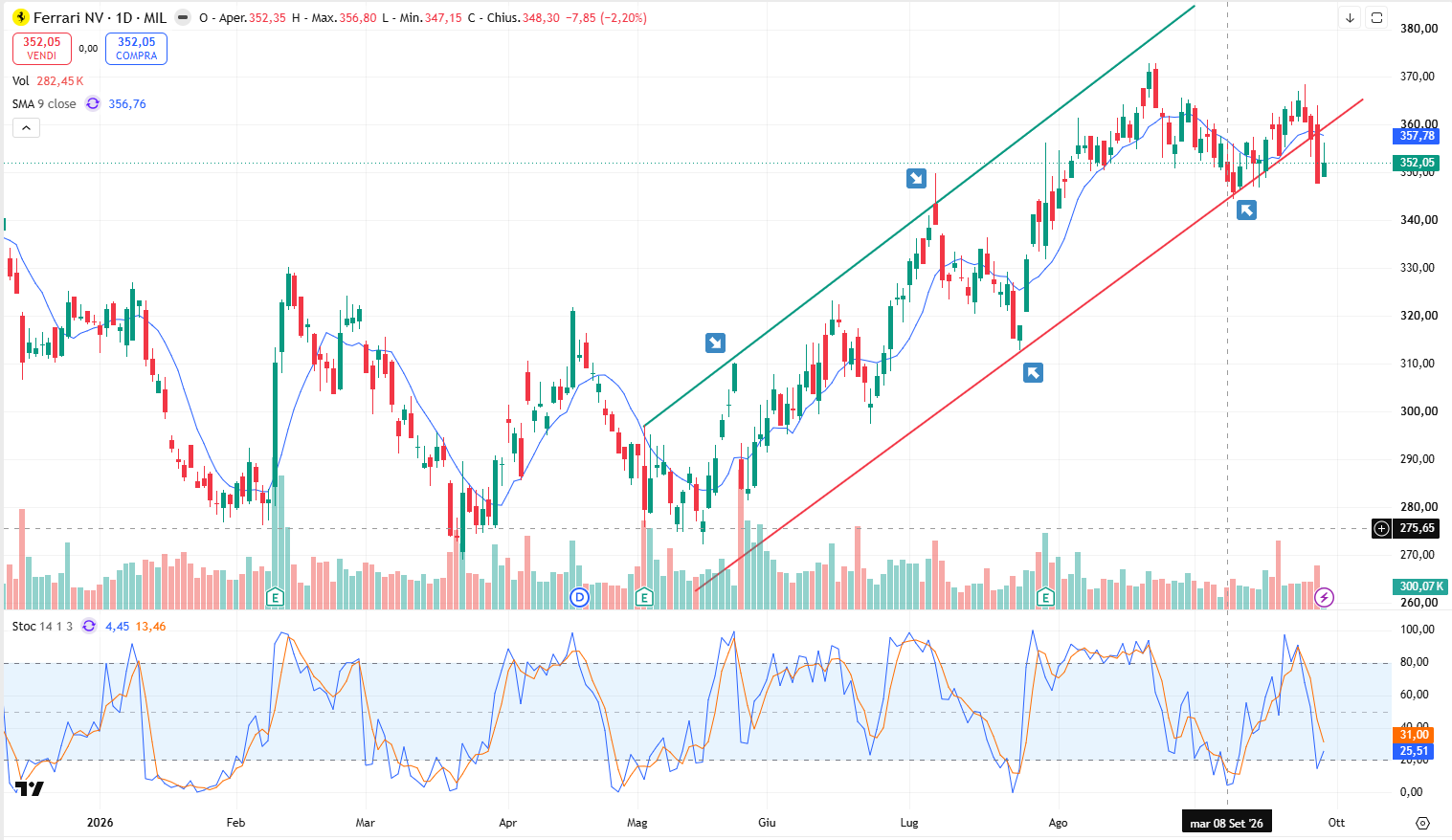Click the blue COMPRA buy button

click(137, 49)
